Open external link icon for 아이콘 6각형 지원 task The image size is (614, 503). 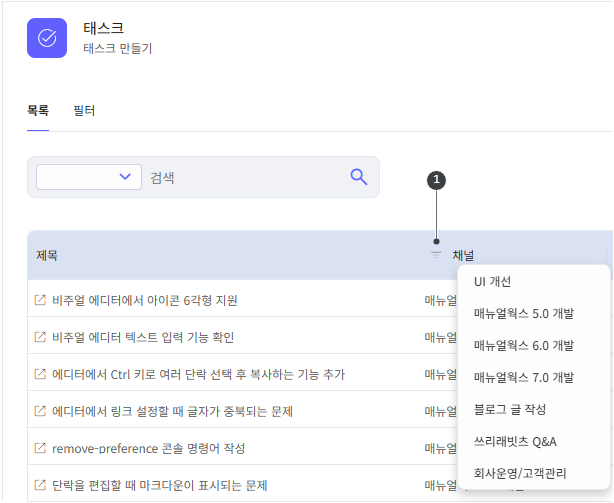(x=40, y=300)
